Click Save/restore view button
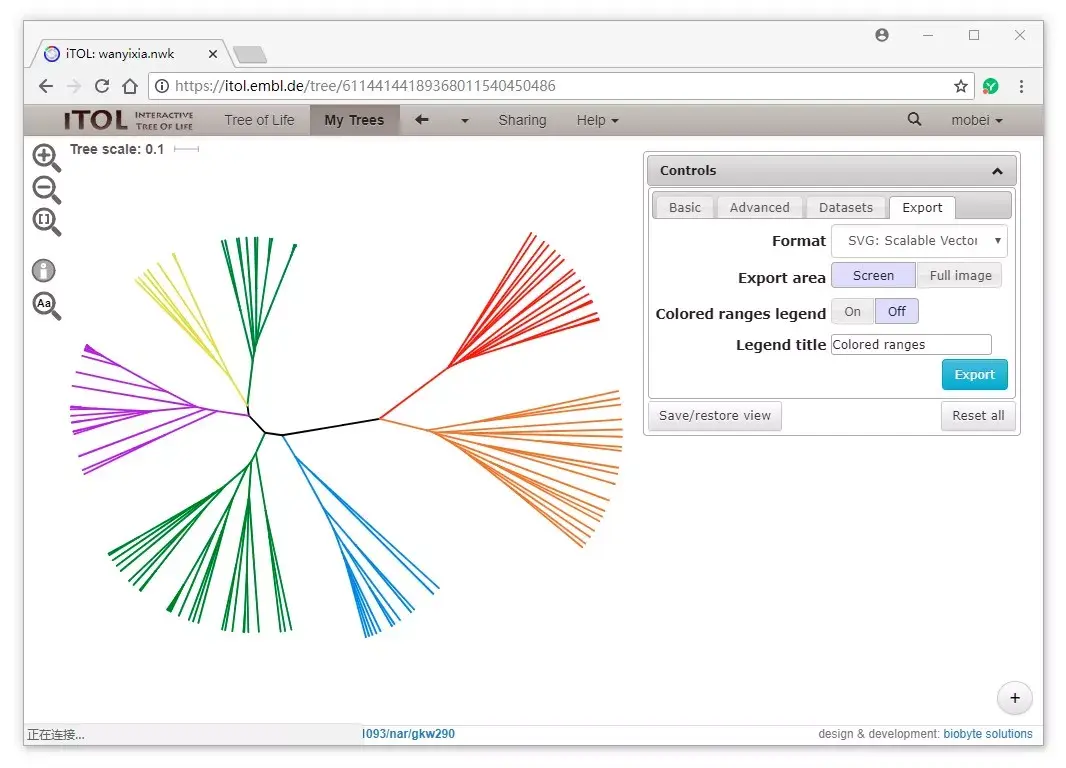This screenshot has width=1066, height=768. pyautogui.click(x=715, y=416)
